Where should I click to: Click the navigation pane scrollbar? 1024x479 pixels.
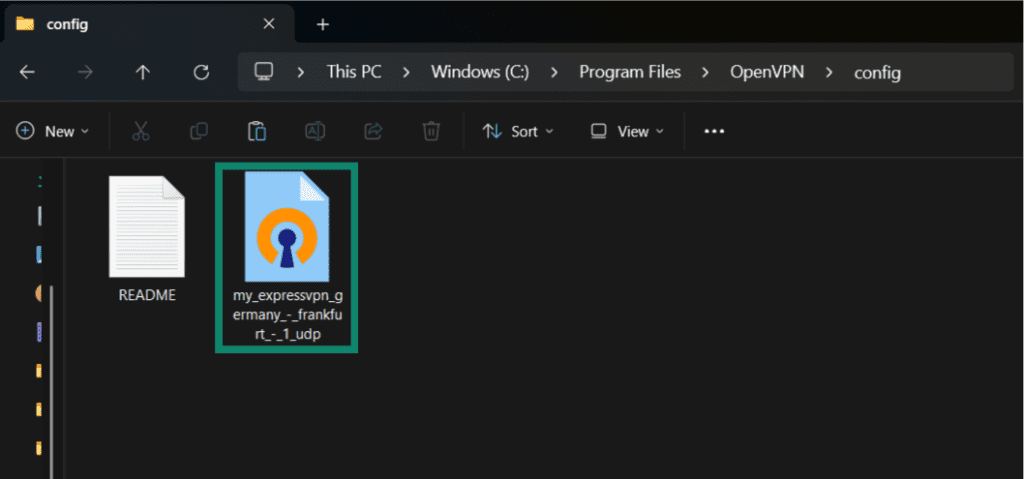50,380
